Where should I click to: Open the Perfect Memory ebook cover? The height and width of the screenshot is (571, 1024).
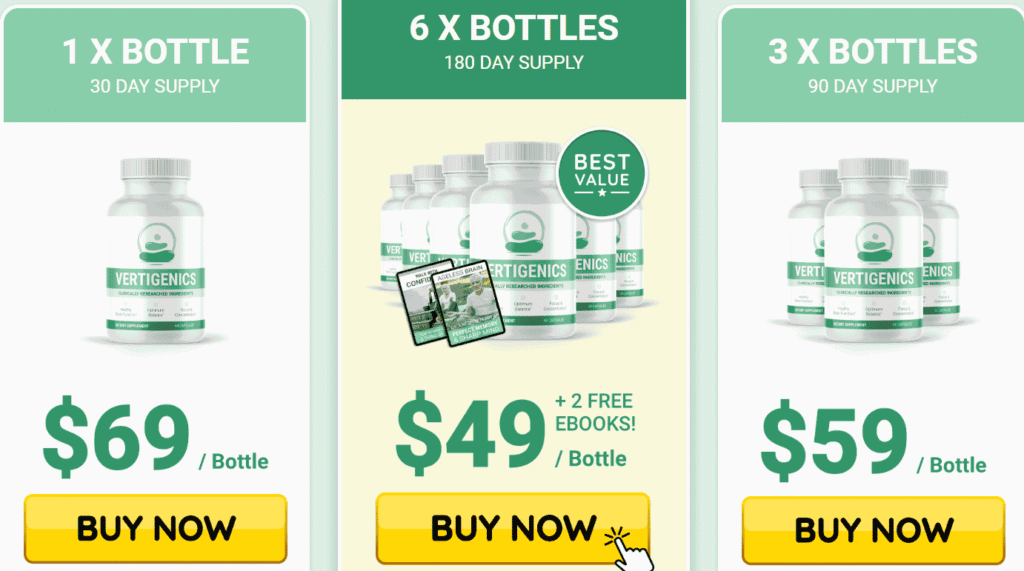pos(470,302)
